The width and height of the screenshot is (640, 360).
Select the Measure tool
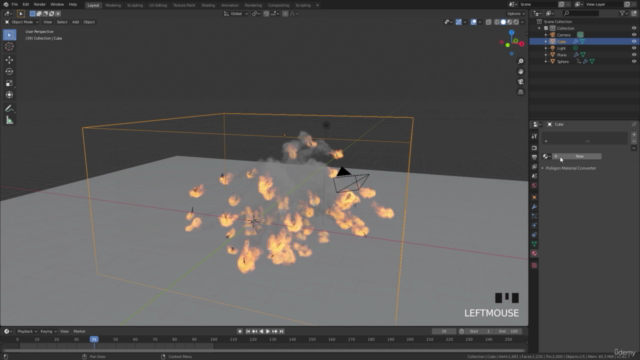[x=9, y=120]
